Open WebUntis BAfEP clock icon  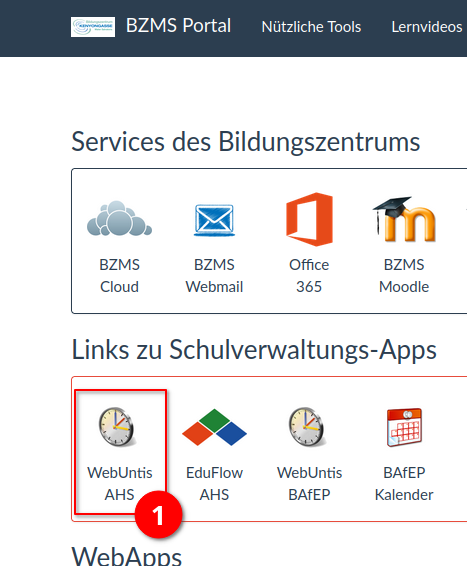point(307,427)
